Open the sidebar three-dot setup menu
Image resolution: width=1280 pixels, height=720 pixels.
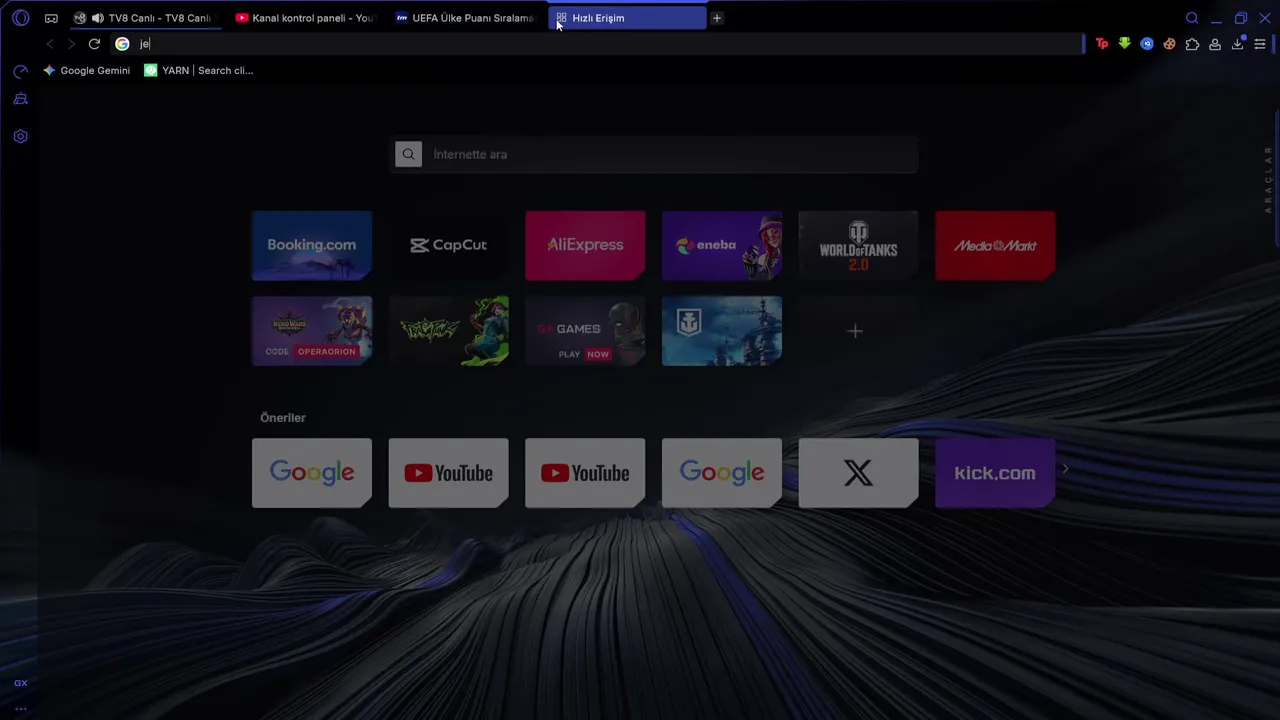[x=20, y=709]
